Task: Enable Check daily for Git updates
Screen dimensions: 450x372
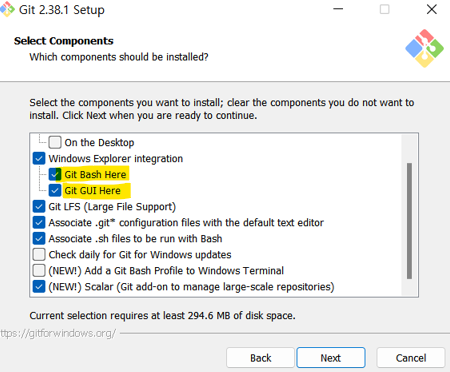Action: coord(39,254)
